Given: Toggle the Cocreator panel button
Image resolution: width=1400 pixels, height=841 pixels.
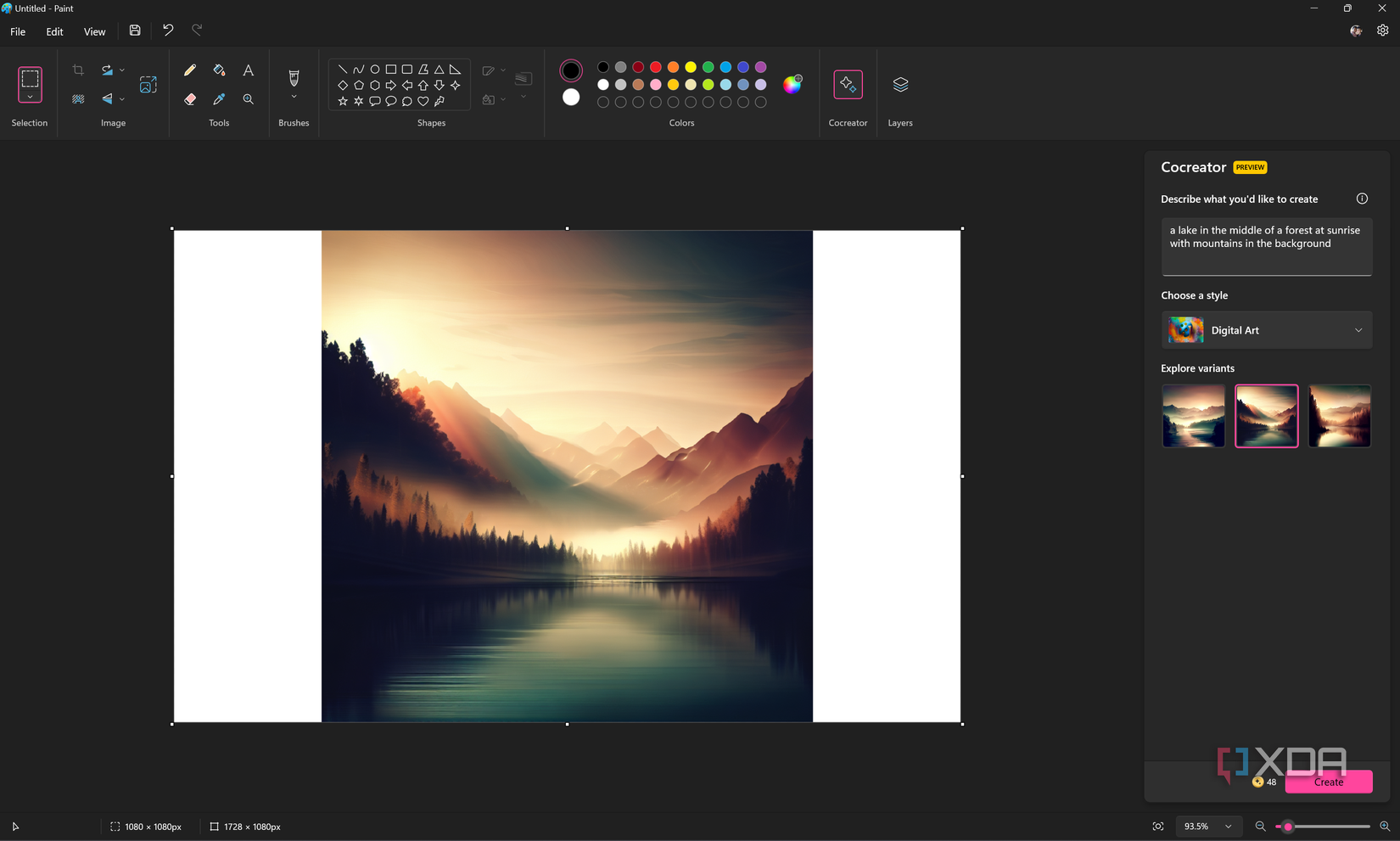Looking at the screenshot, I should tap(848, 85).
